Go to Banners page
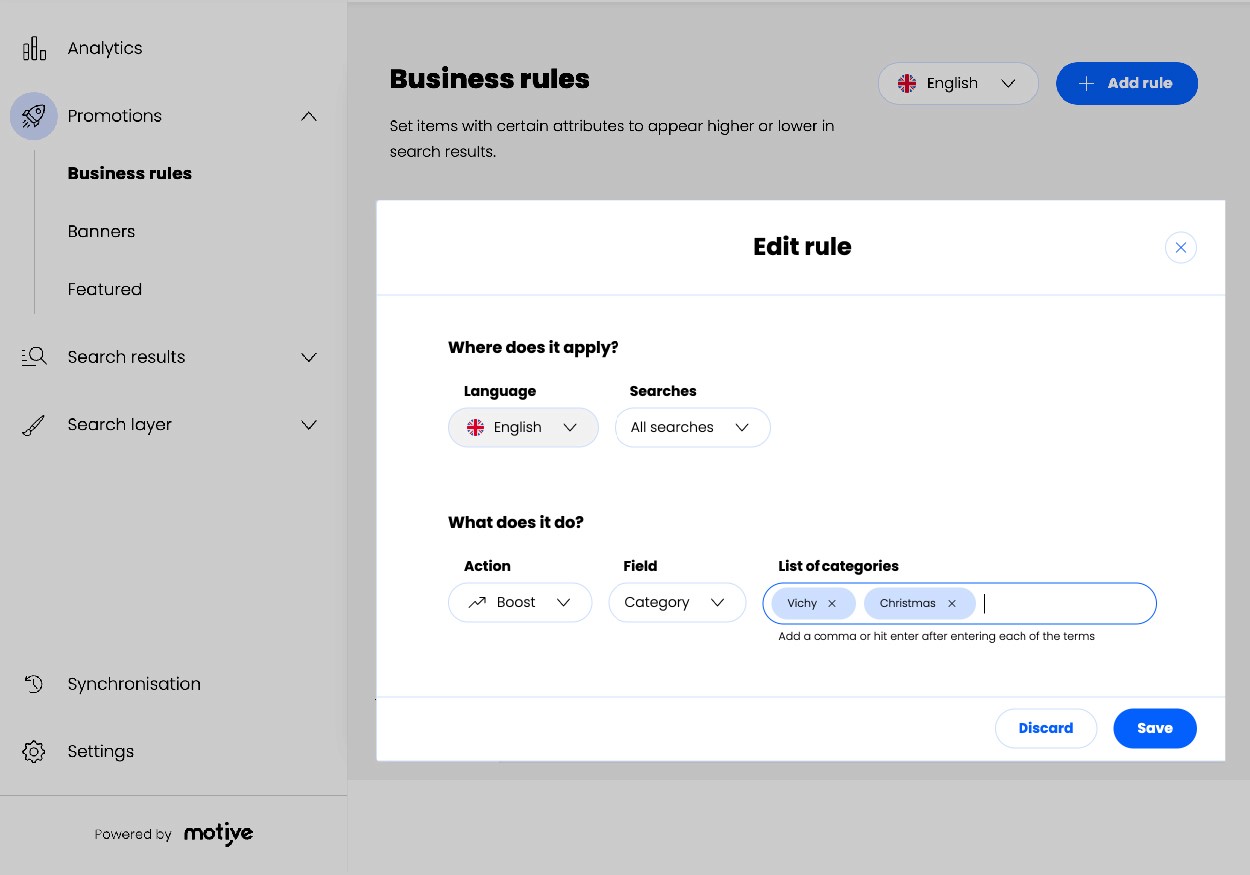The height and width of the screenshot is (875, 1250). pyautogui.click(x=101, y=232)
